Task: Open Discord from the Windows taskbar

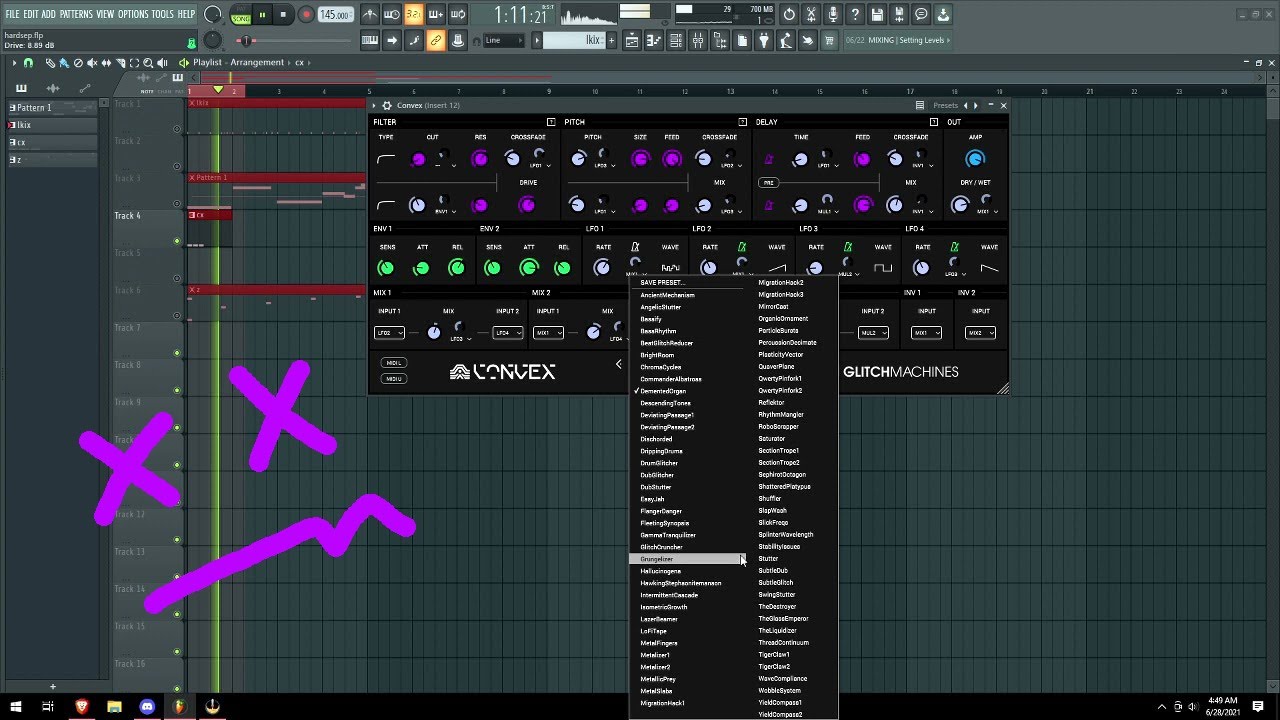Action: 147,706
